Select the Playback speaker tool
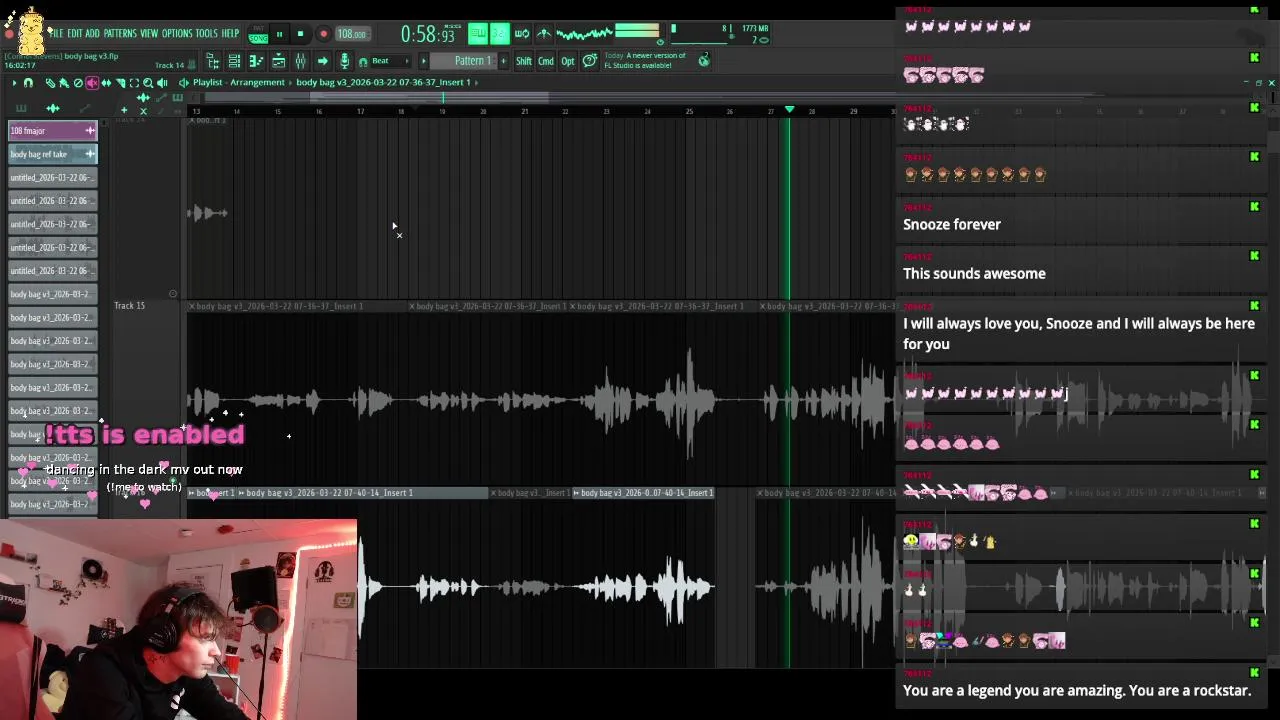The width and height of the screenshot is (1280, 720). pos(162,83)
